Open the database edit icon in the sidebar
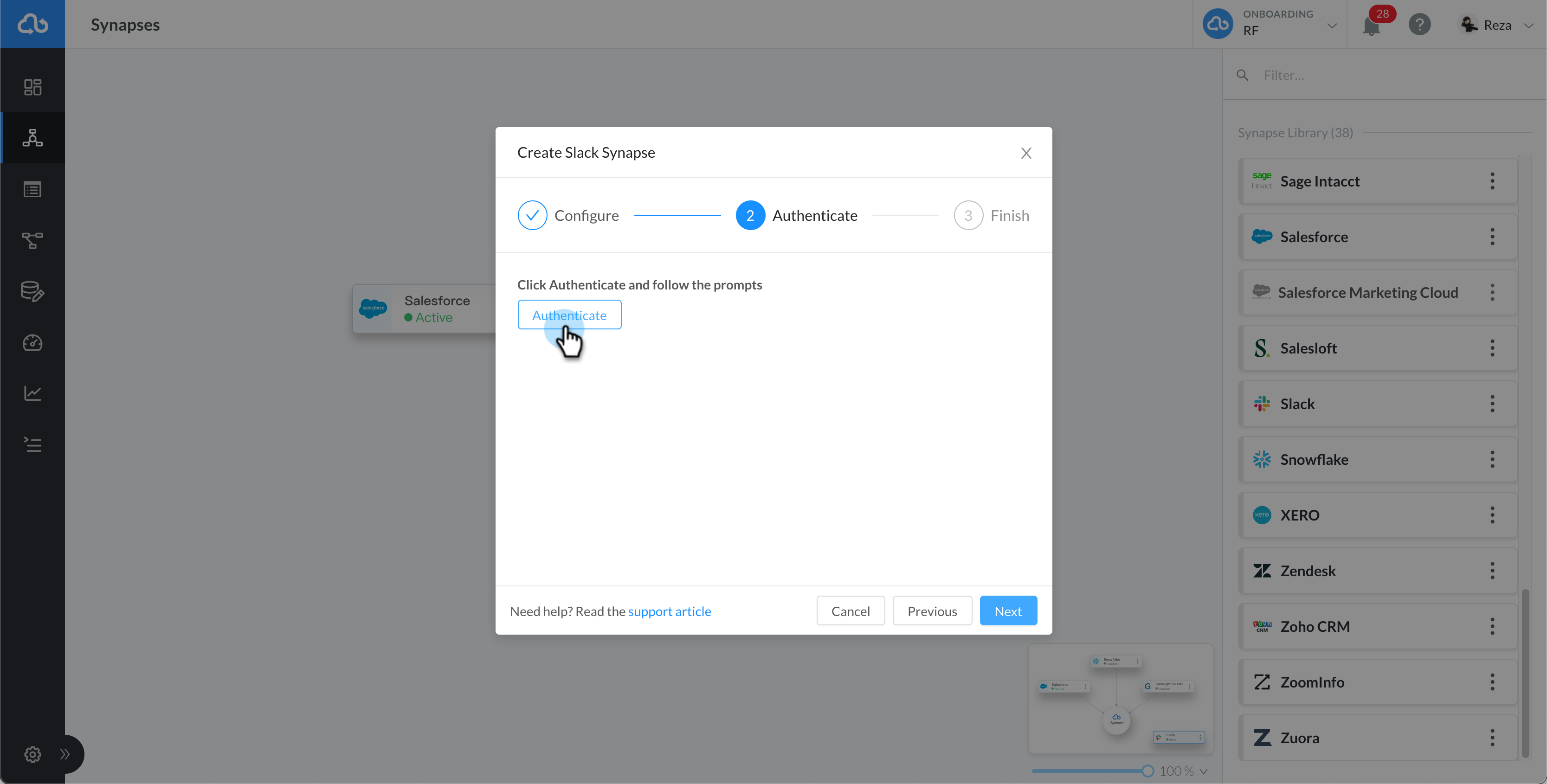Viewport: 1547px width, 784px height. 32,291
